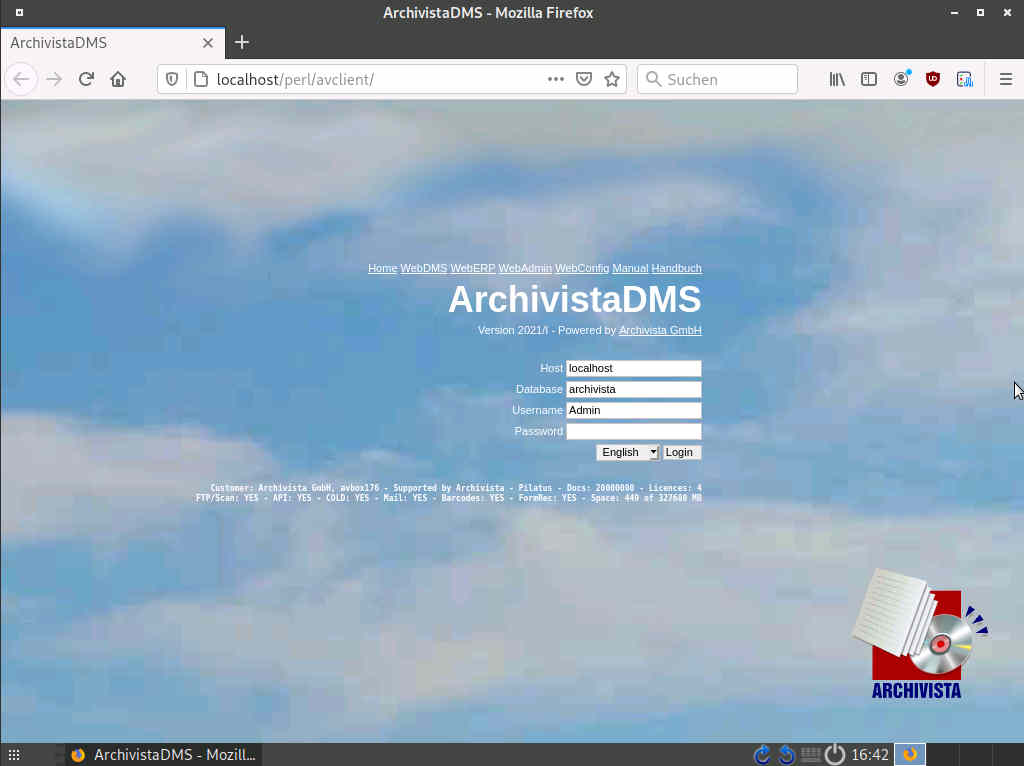Focus the Password field
Screen dimensions: 1024x766
coord(633,431)
